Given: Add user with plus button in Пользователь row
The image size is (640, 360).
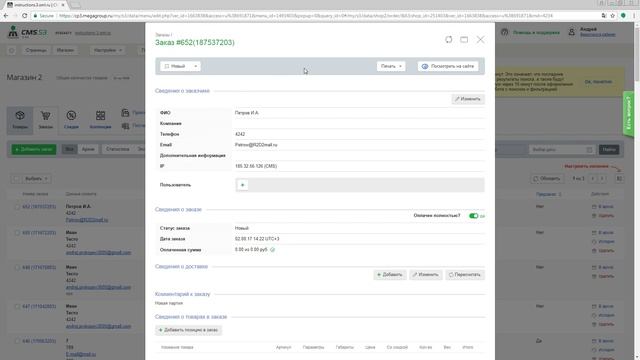Looking at the screenshot, I should point(242,185).
